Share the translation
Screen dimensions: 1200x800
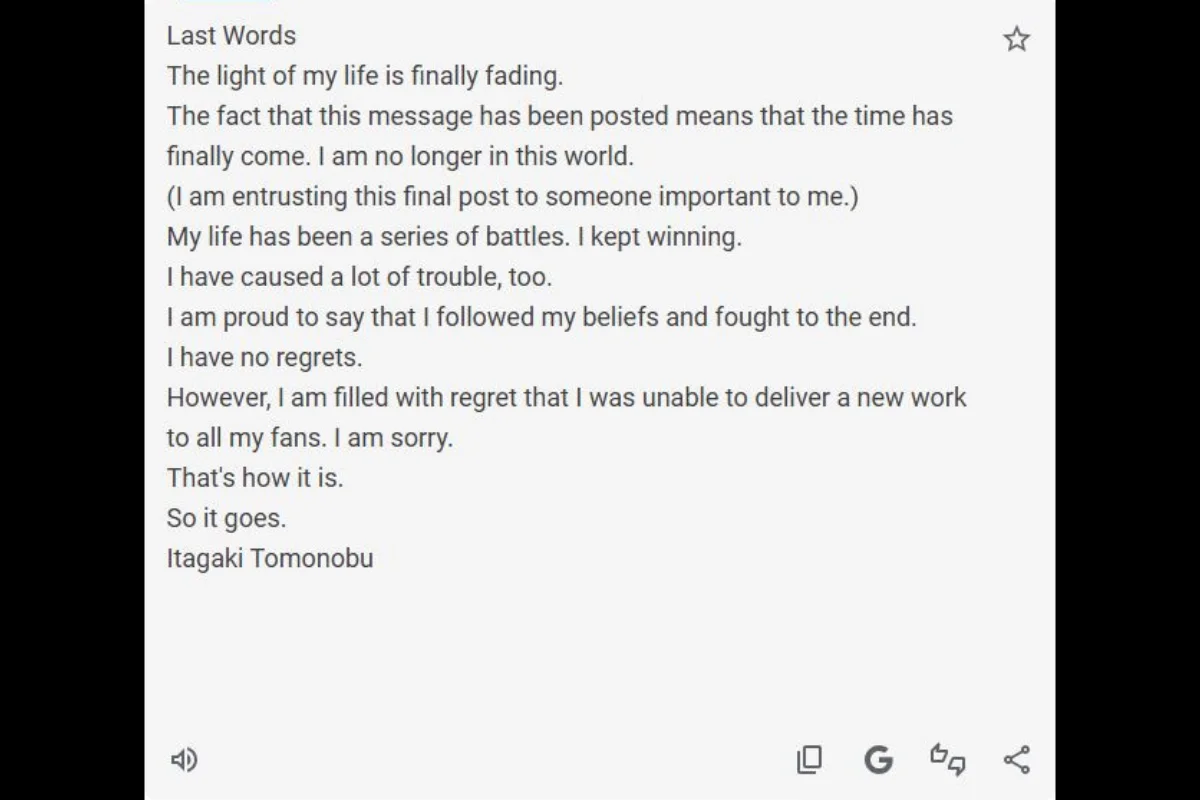1016,760
